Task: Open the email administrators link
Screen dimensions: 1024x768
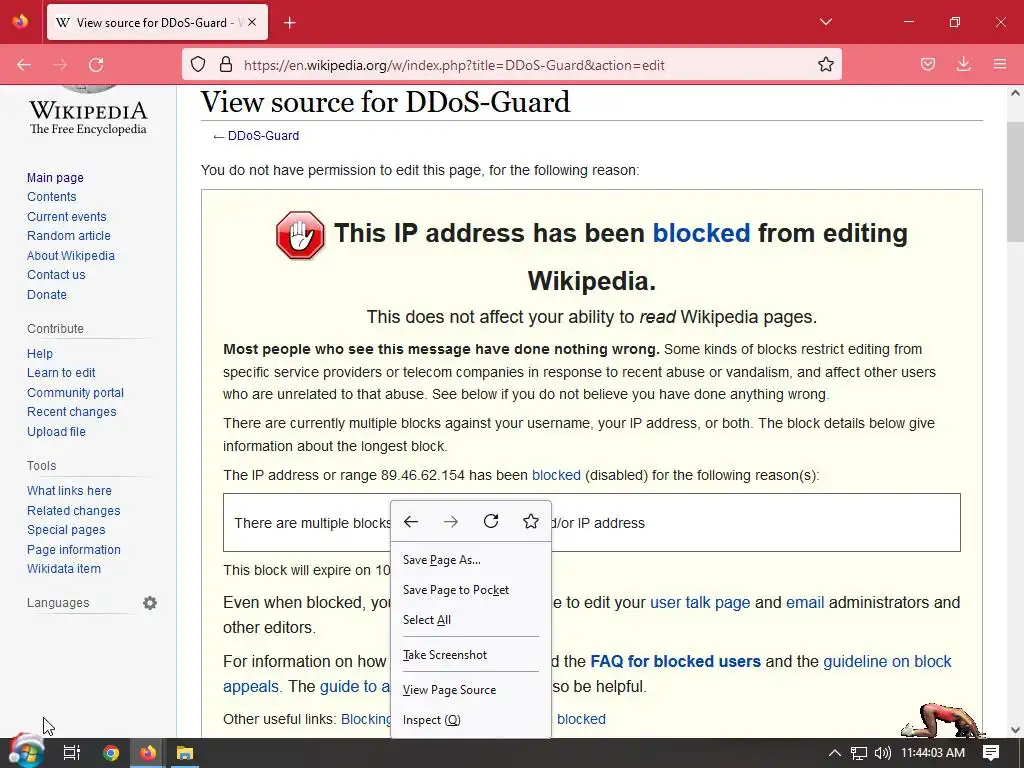Action: [x=805, y=603]
